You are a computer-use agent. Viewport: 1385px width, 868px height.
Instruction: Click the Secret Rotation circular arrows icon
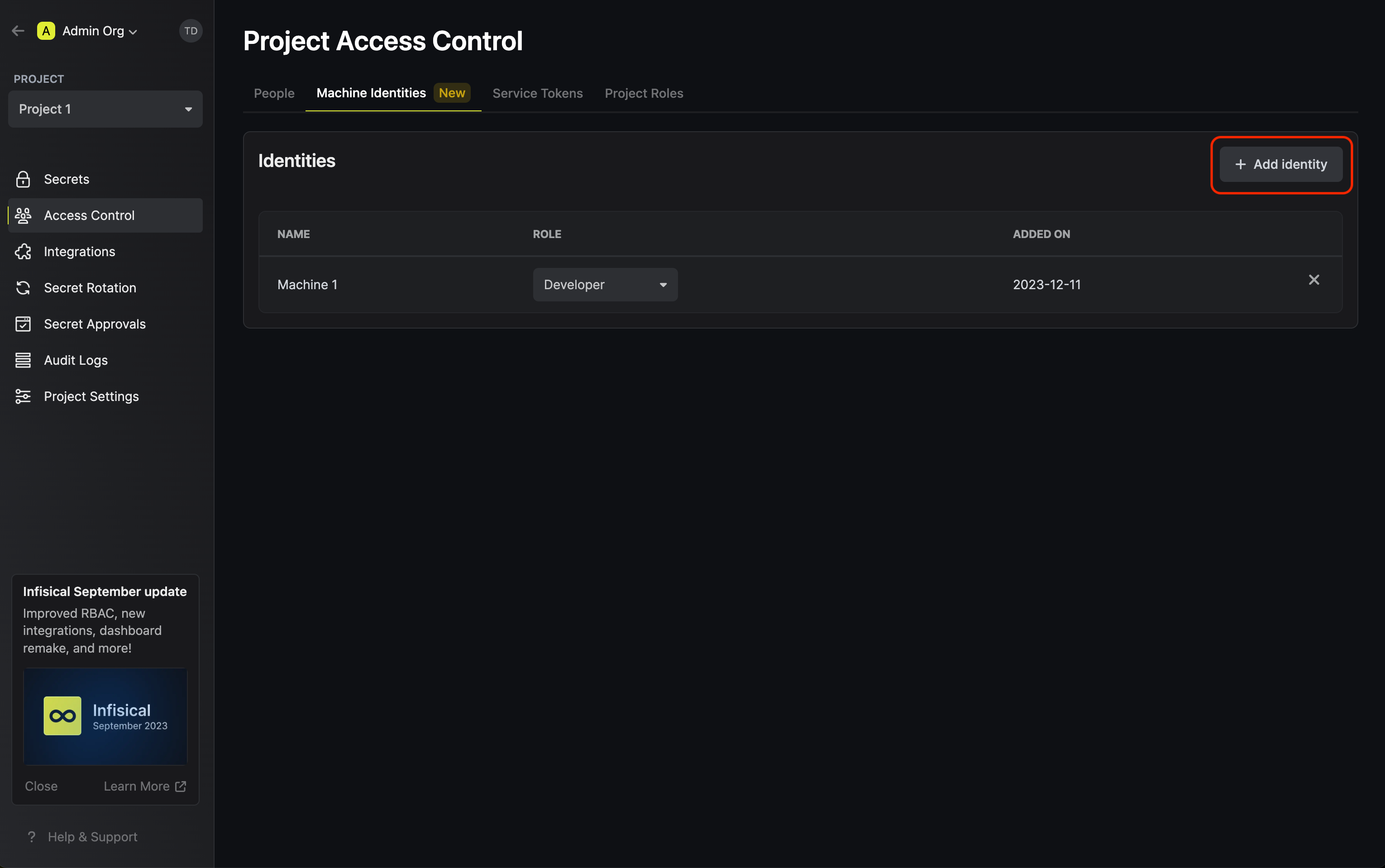click(23, 288)
